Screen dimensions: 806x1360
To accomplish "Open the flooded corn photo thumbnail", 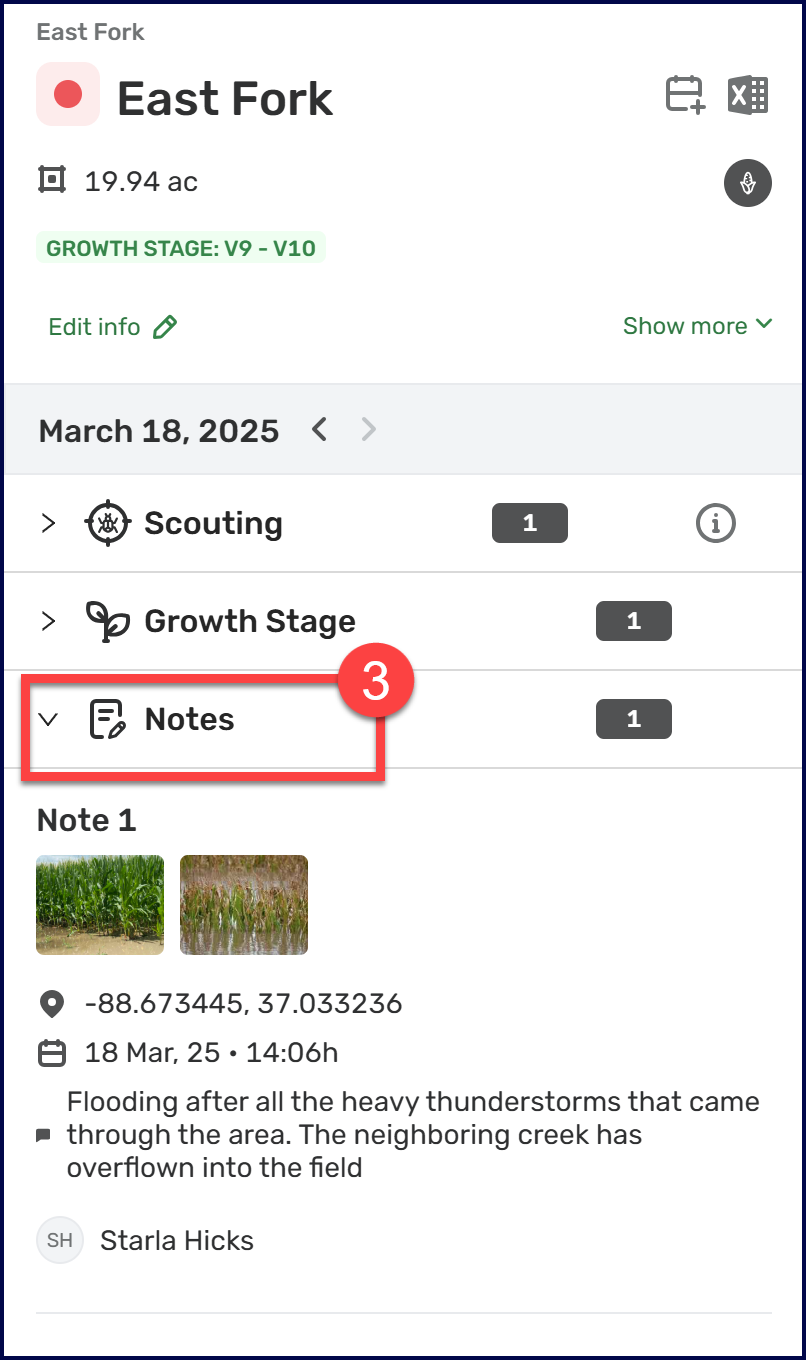I will pyautogui.click(x=244, y=904).
